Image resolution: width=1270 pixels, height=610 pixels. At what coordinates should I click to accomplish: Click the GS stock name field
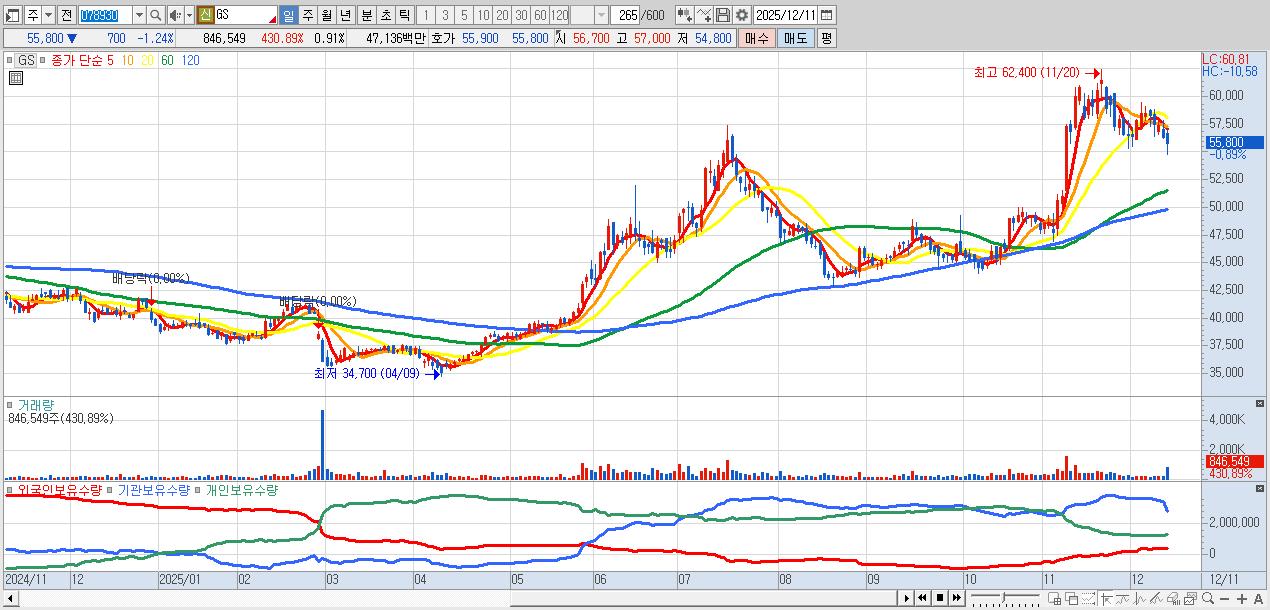coord(246,15)
